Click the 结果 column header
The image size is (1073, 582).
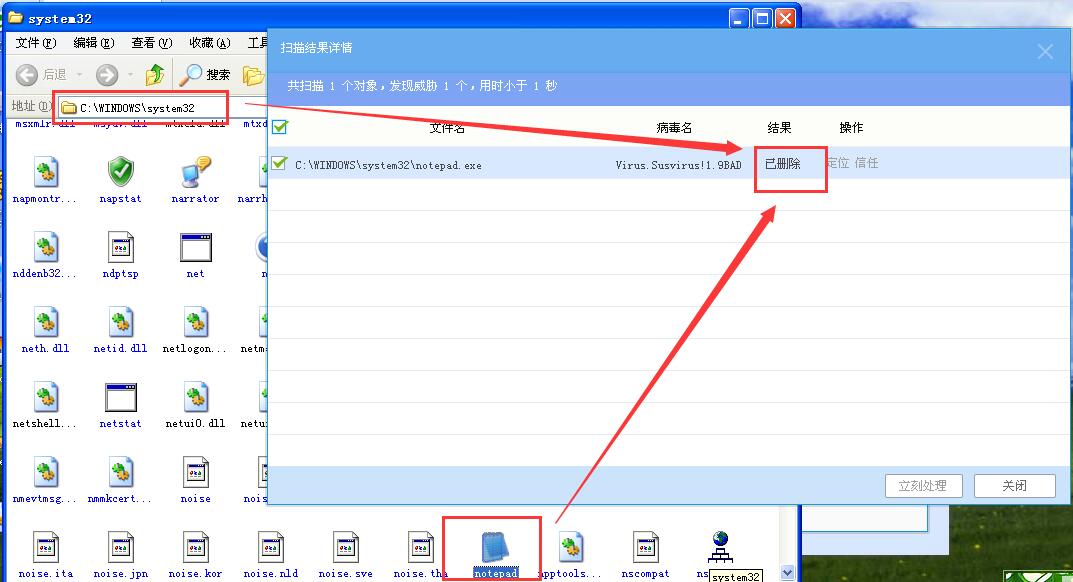779,127
